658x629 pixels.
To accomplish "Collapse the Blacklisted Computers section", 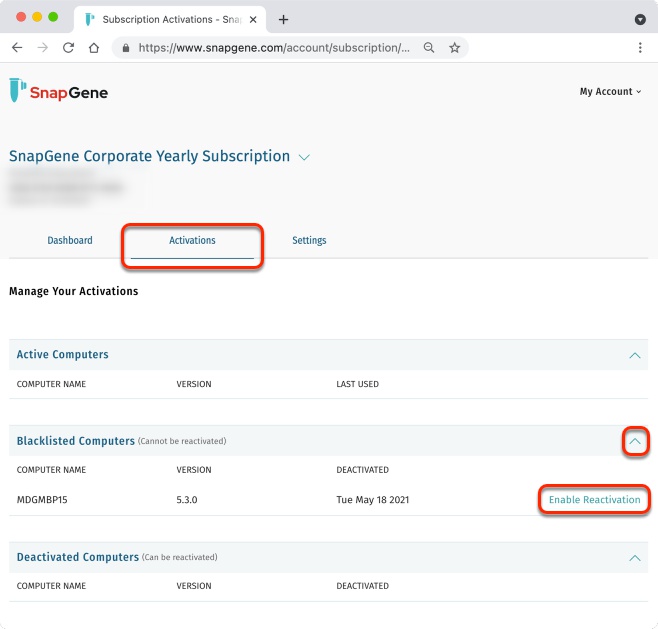I will pyautogui.click(x=634, y=441).
